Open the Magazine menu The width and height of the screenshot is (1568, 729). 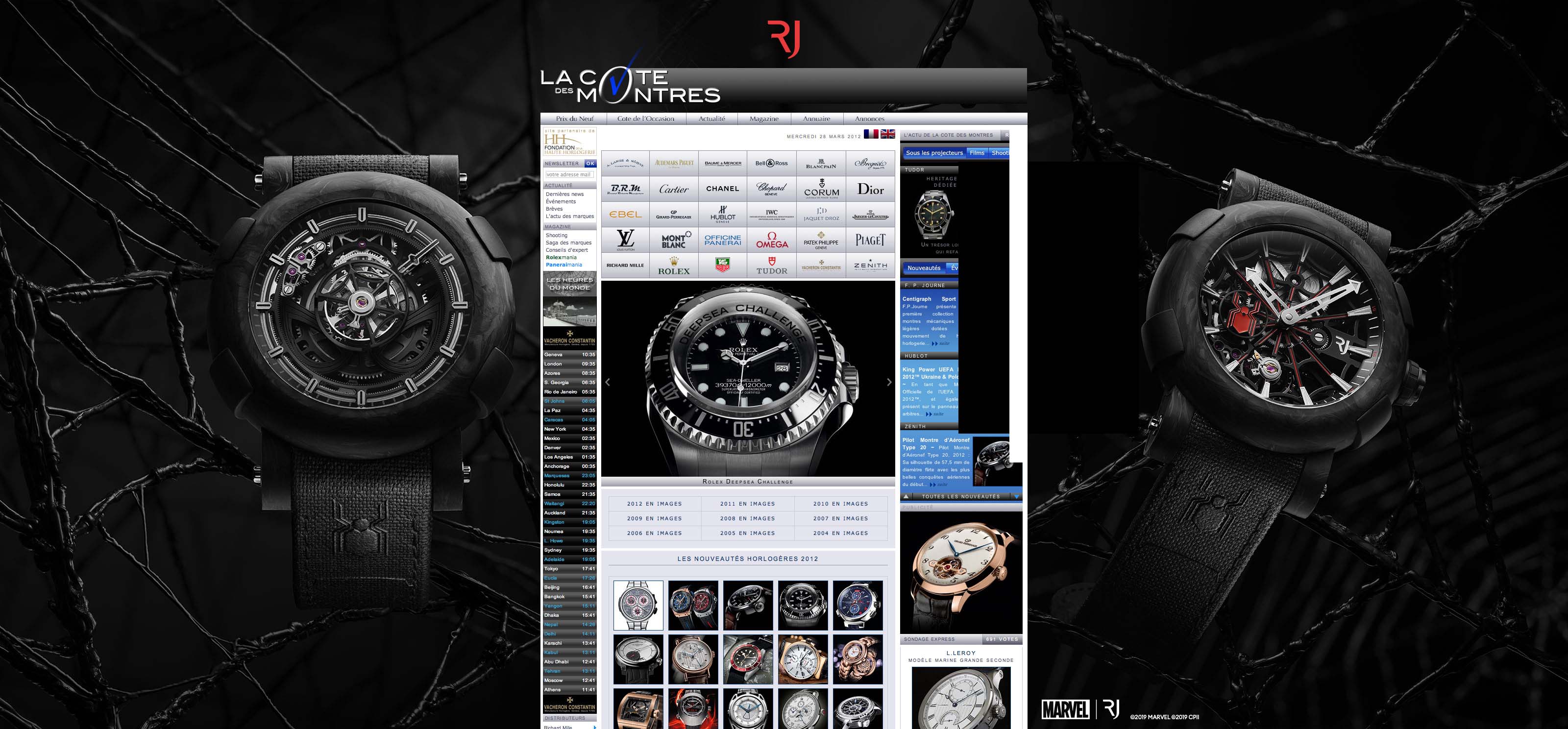(764, 119)
